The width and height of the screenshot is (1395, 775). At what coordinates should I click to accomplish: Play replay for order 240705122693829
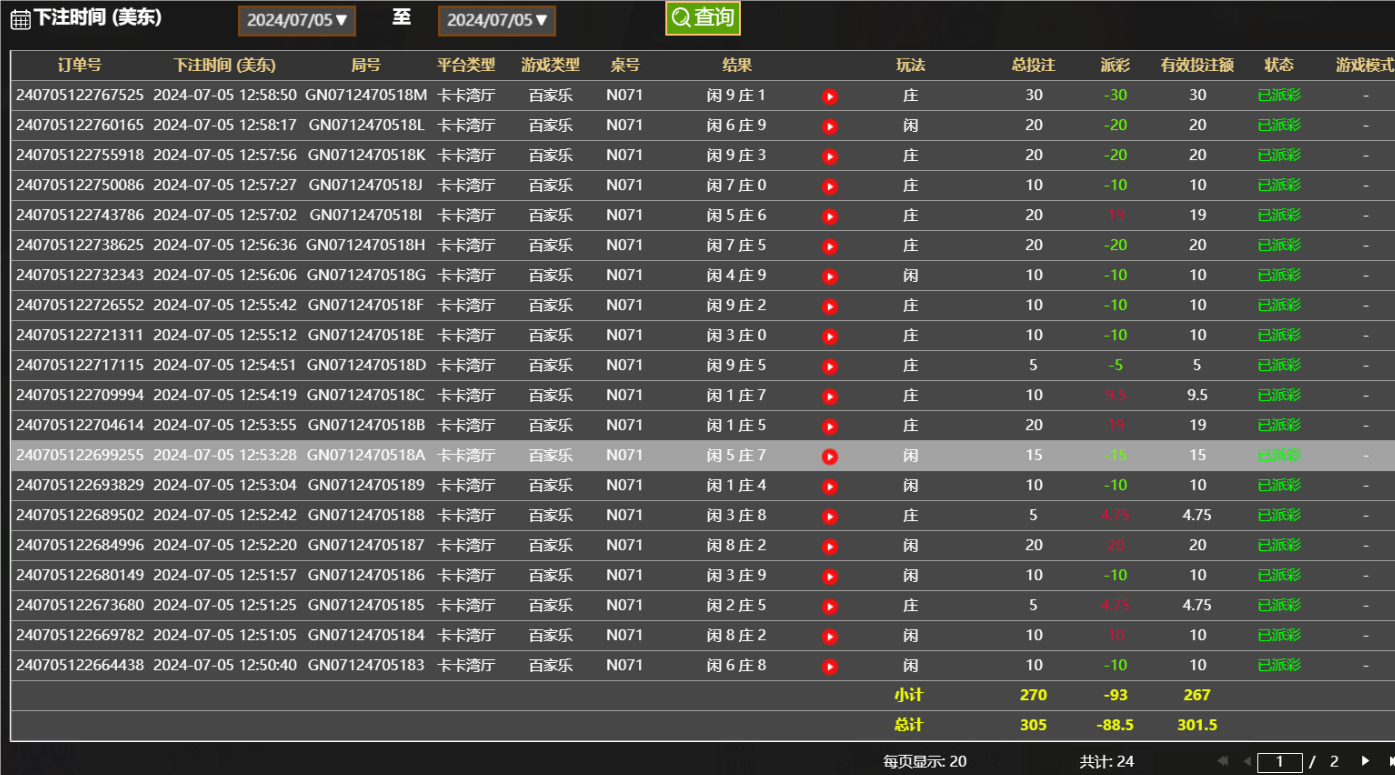click(829, 485)
